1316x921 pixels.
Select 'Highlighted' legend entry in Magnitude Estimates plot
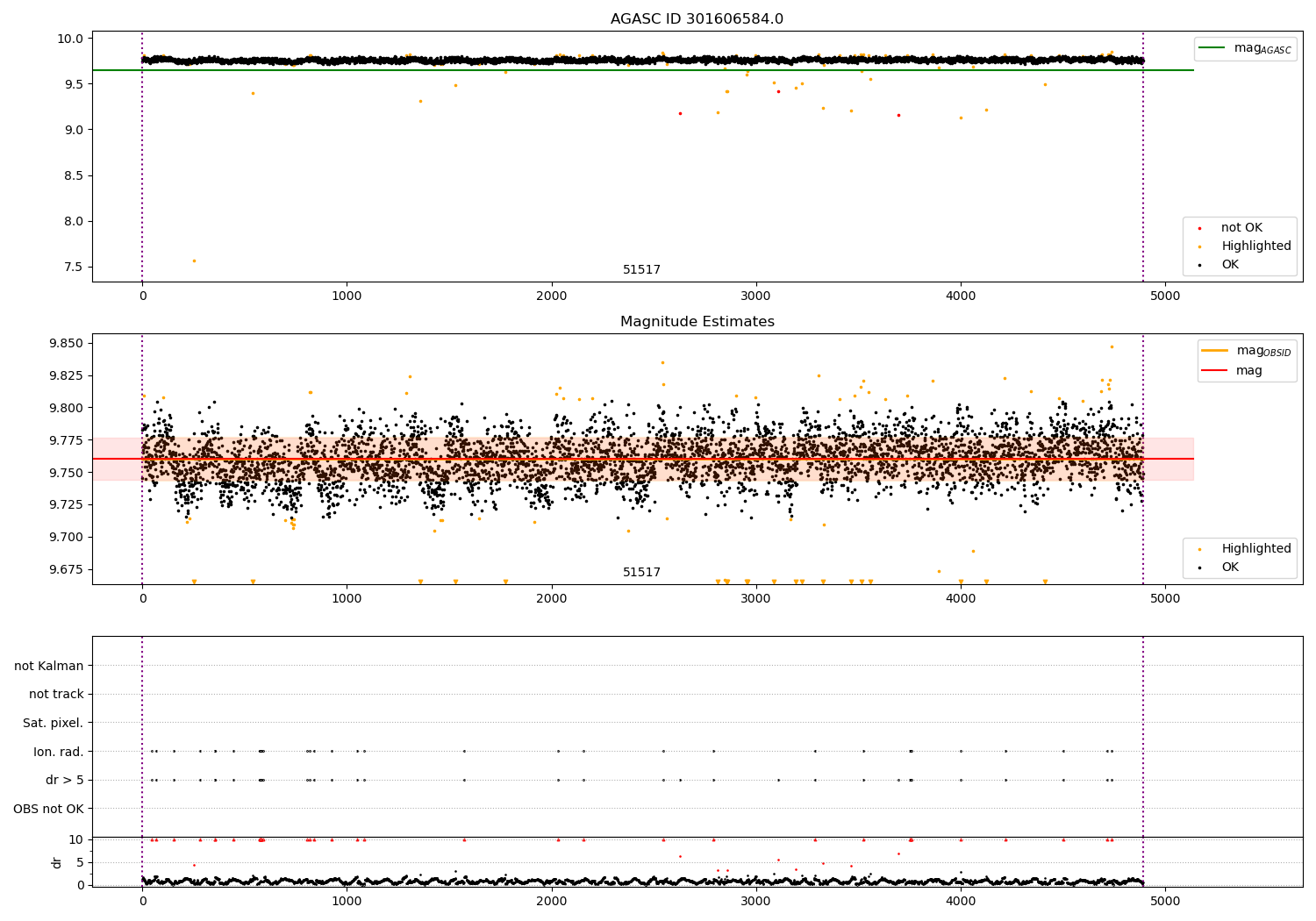[x=1255, y=548]
